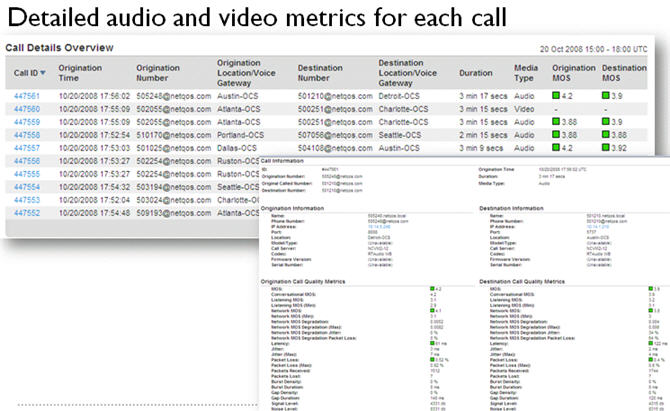Click green Origination MOS 4.2 indicator for 447557
This screenshot has height=411, width=670.
(556, 148)
